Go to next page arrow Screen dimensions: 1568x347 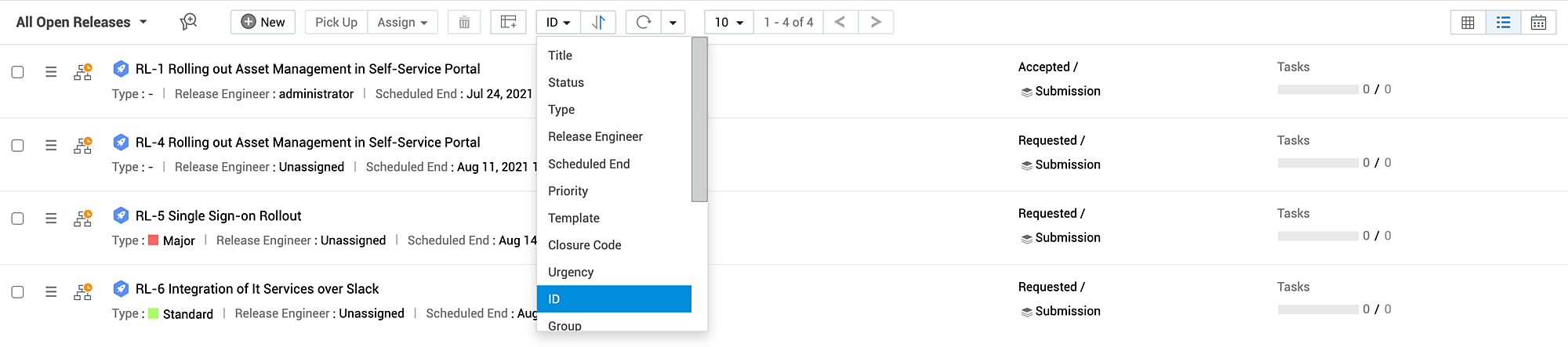coord(876,22)
